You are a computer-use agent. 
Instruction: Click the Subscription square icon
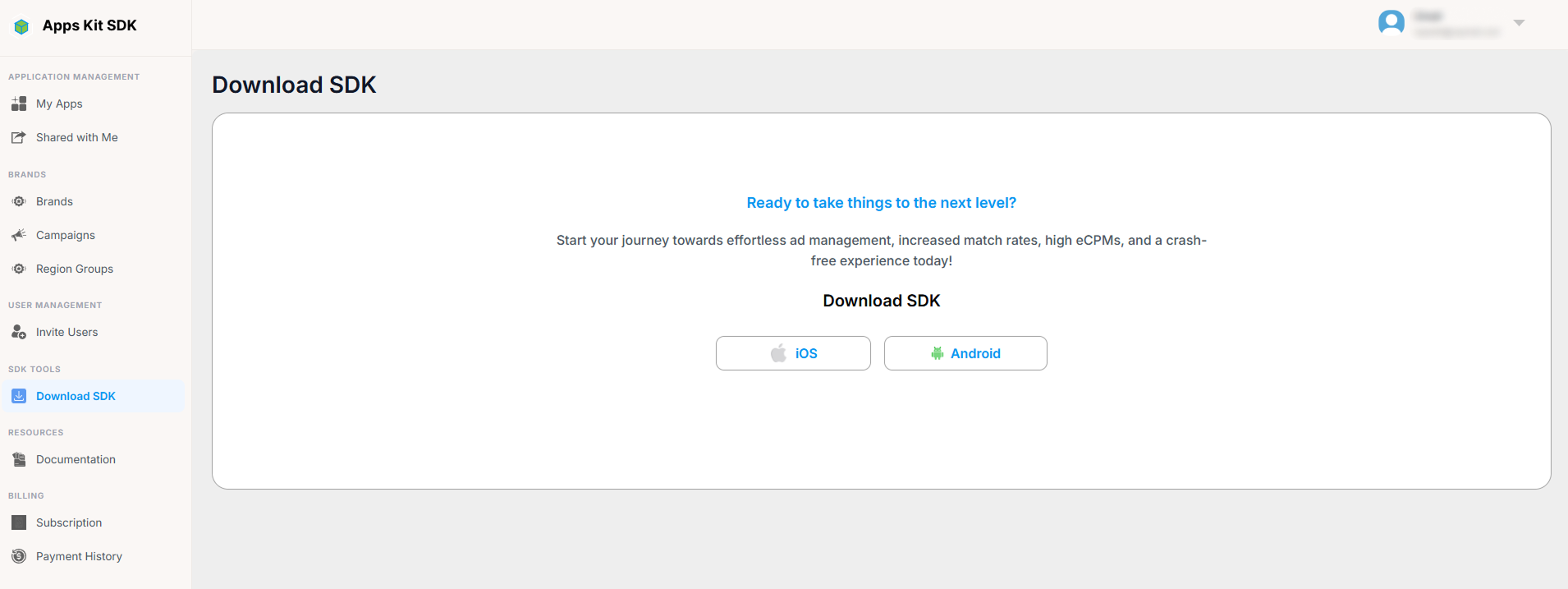point(19,522)
